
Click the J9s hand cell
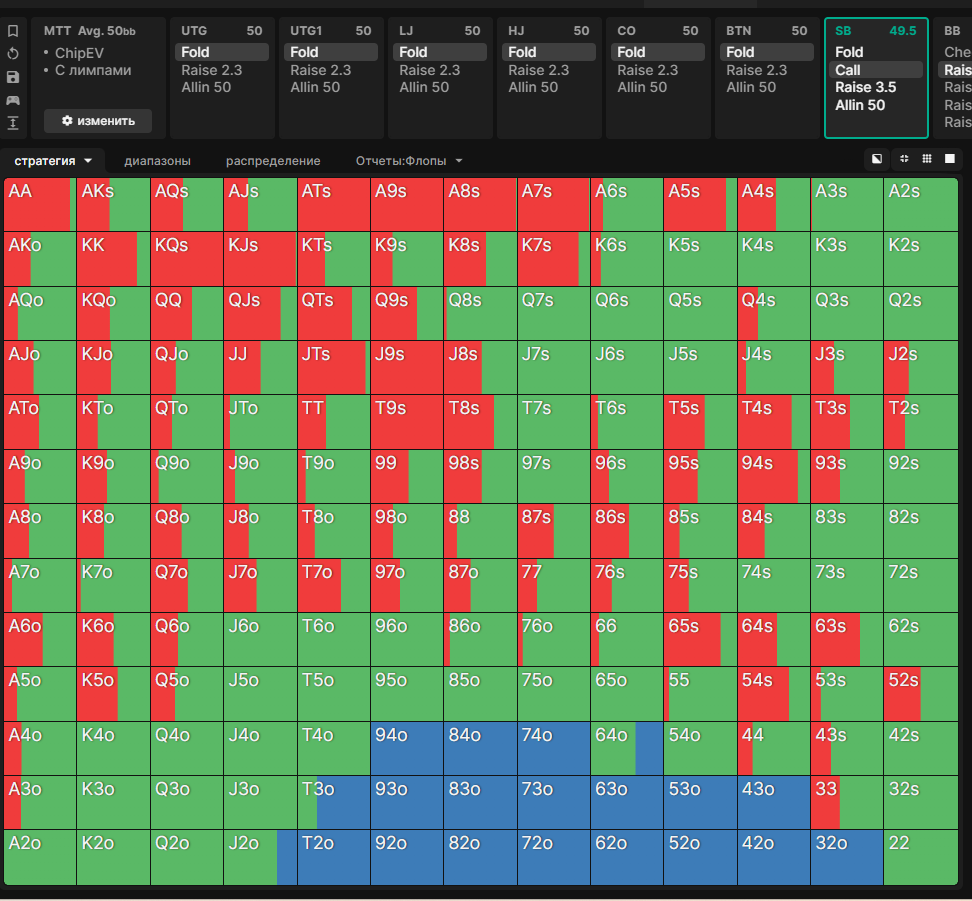(407, 368)
